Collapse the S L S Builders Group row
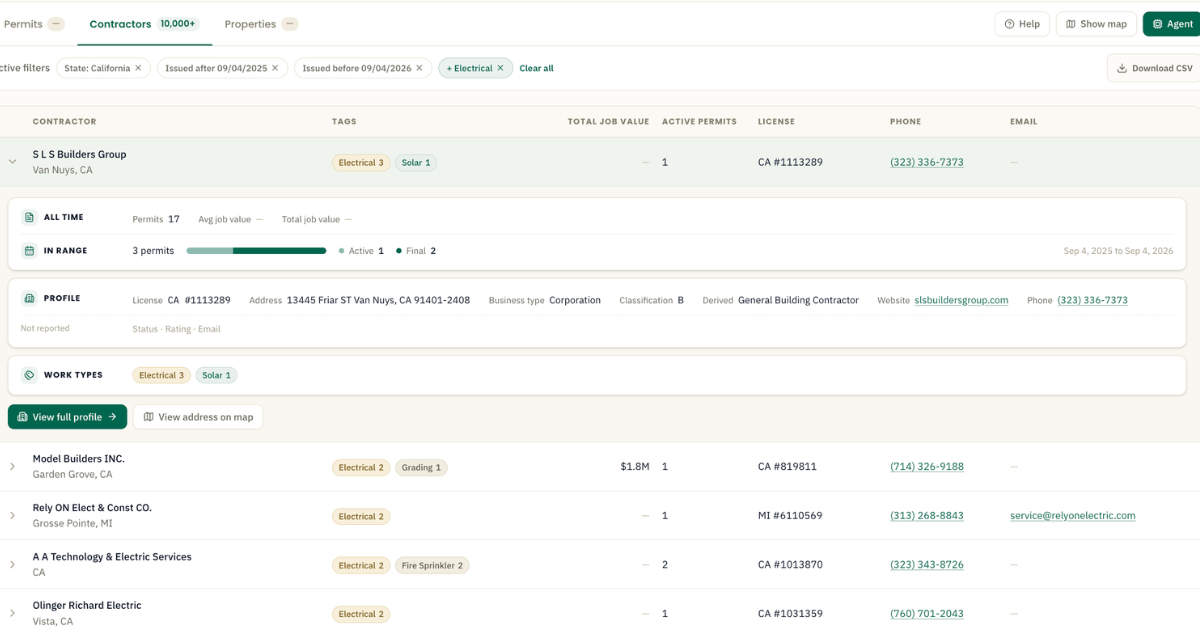 (x=12, y=162)
